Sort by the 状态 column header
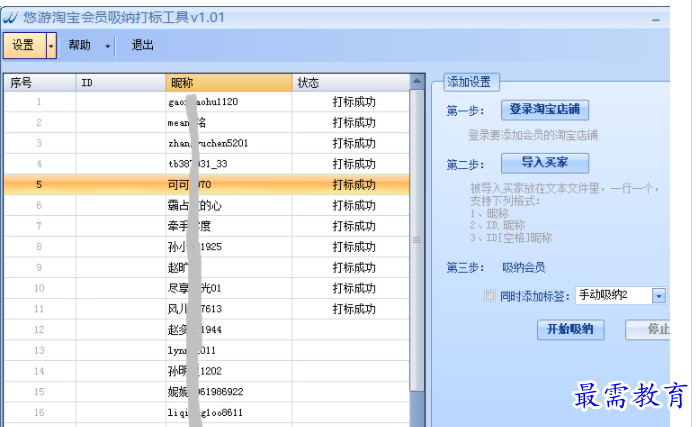This screenshot has width=696, height=427. [351, 83]
